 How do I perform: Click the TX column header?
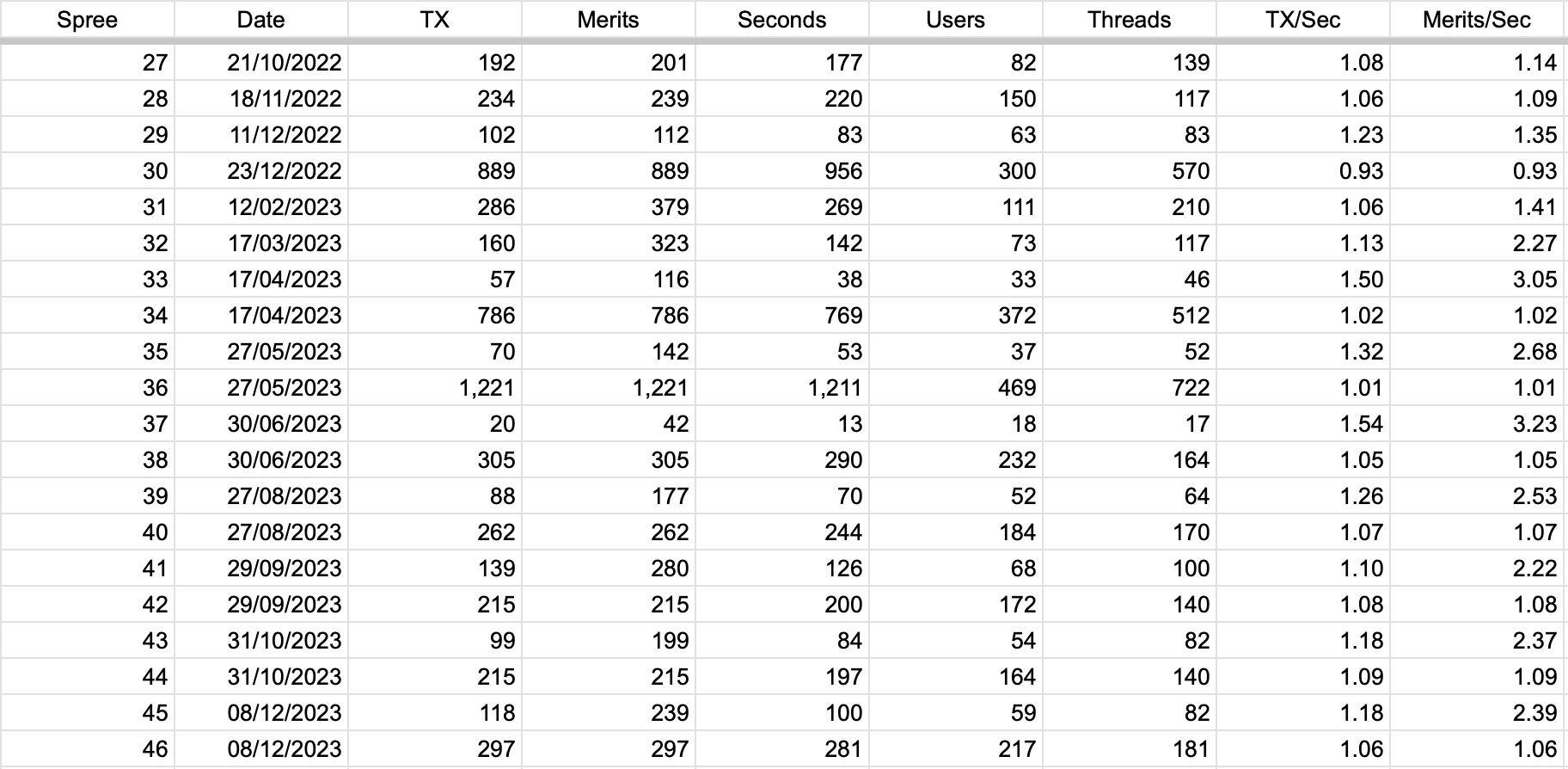point(434,20)
